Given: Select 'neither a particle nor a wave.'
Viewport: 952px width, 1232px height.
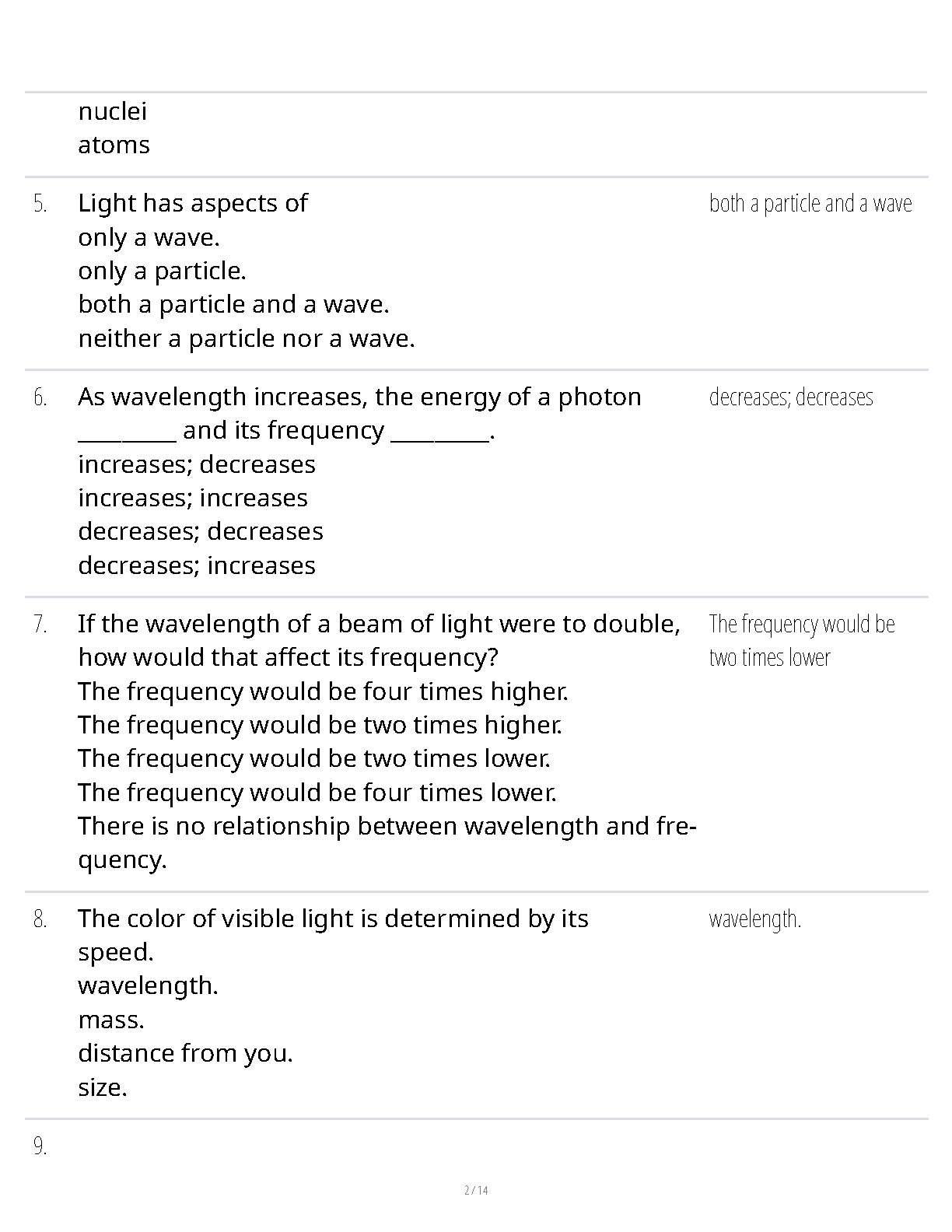Looking at the screenshot, I should click(x=247, y=339).
